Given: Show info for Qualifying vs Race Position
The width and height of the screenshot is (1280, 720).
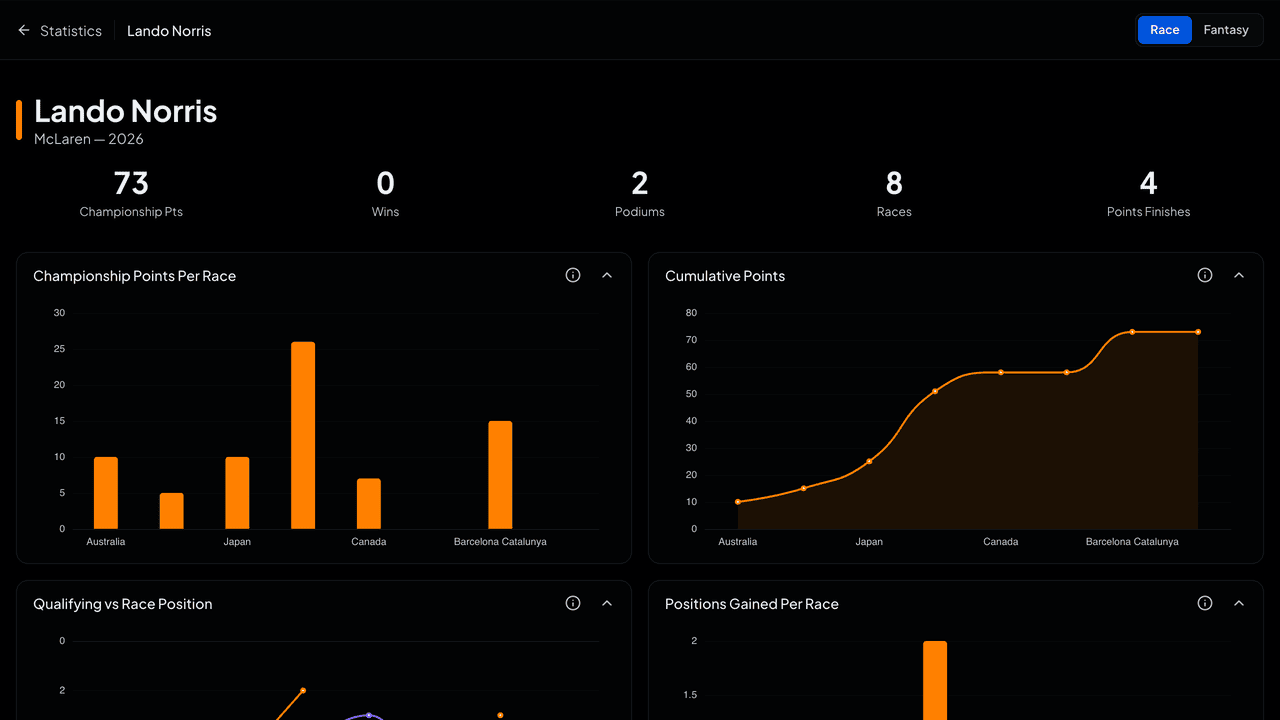Looking at the screenshot, I should (x=573, y=603).
